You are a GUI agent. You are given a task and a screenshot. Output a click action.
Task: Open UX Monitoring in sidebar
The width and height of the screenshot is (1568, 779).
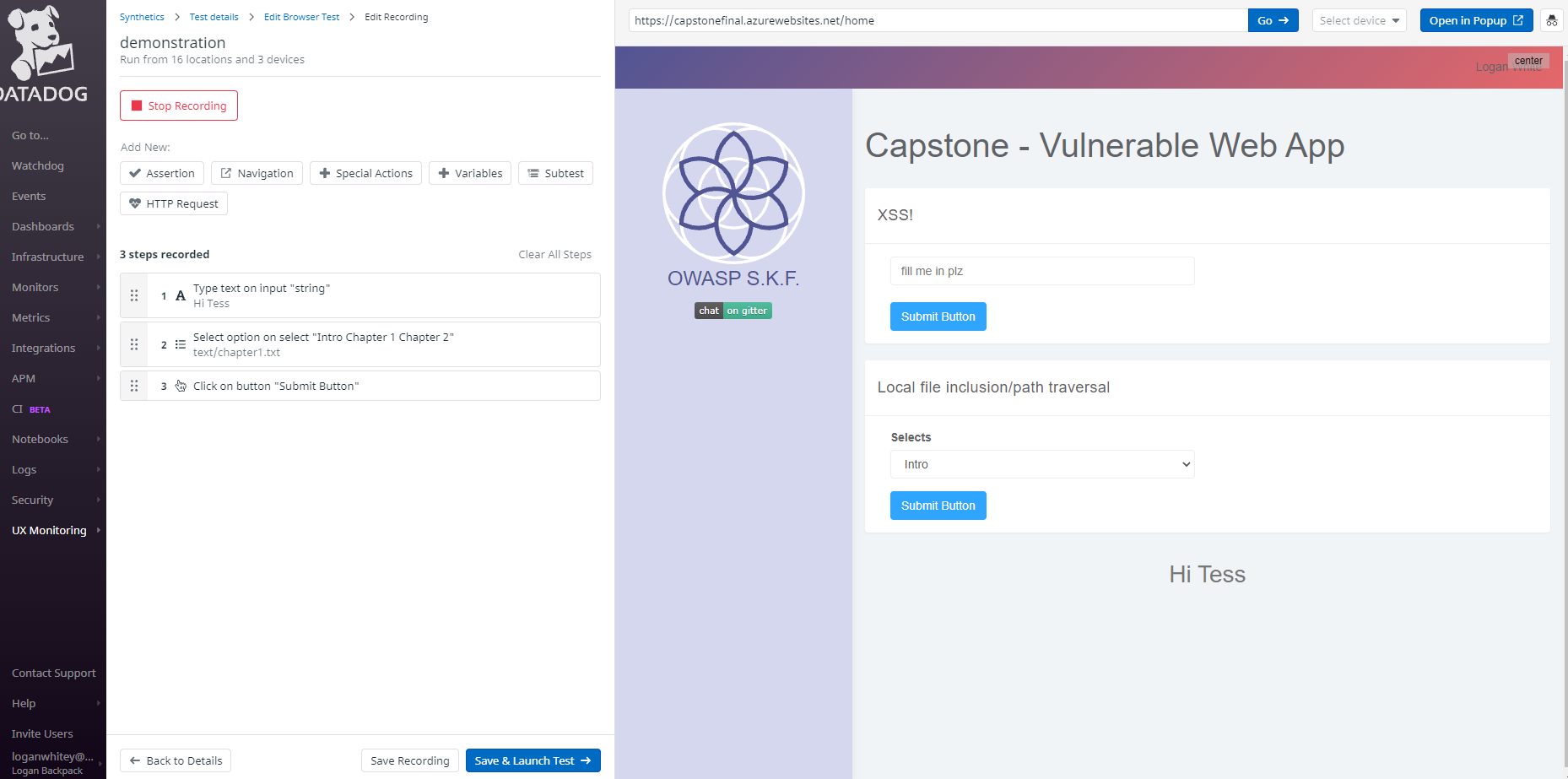[52, 530]
